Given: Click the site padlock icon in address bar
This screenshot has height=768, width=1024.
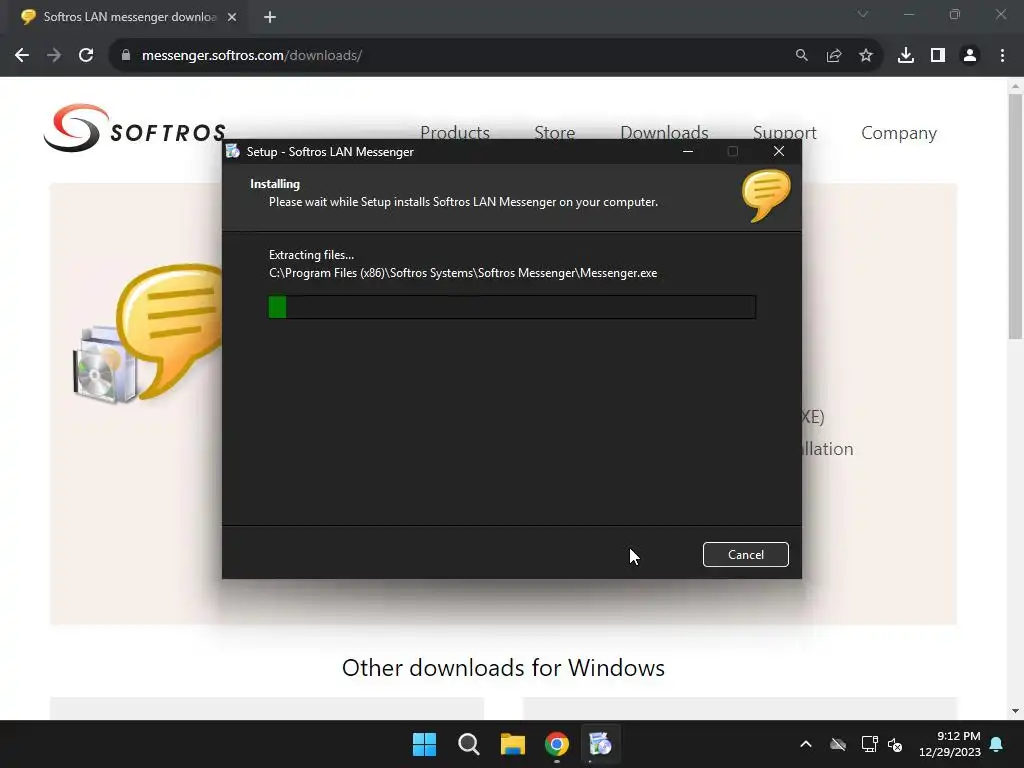Looking at the screenshot, I should tap(126, 56).
